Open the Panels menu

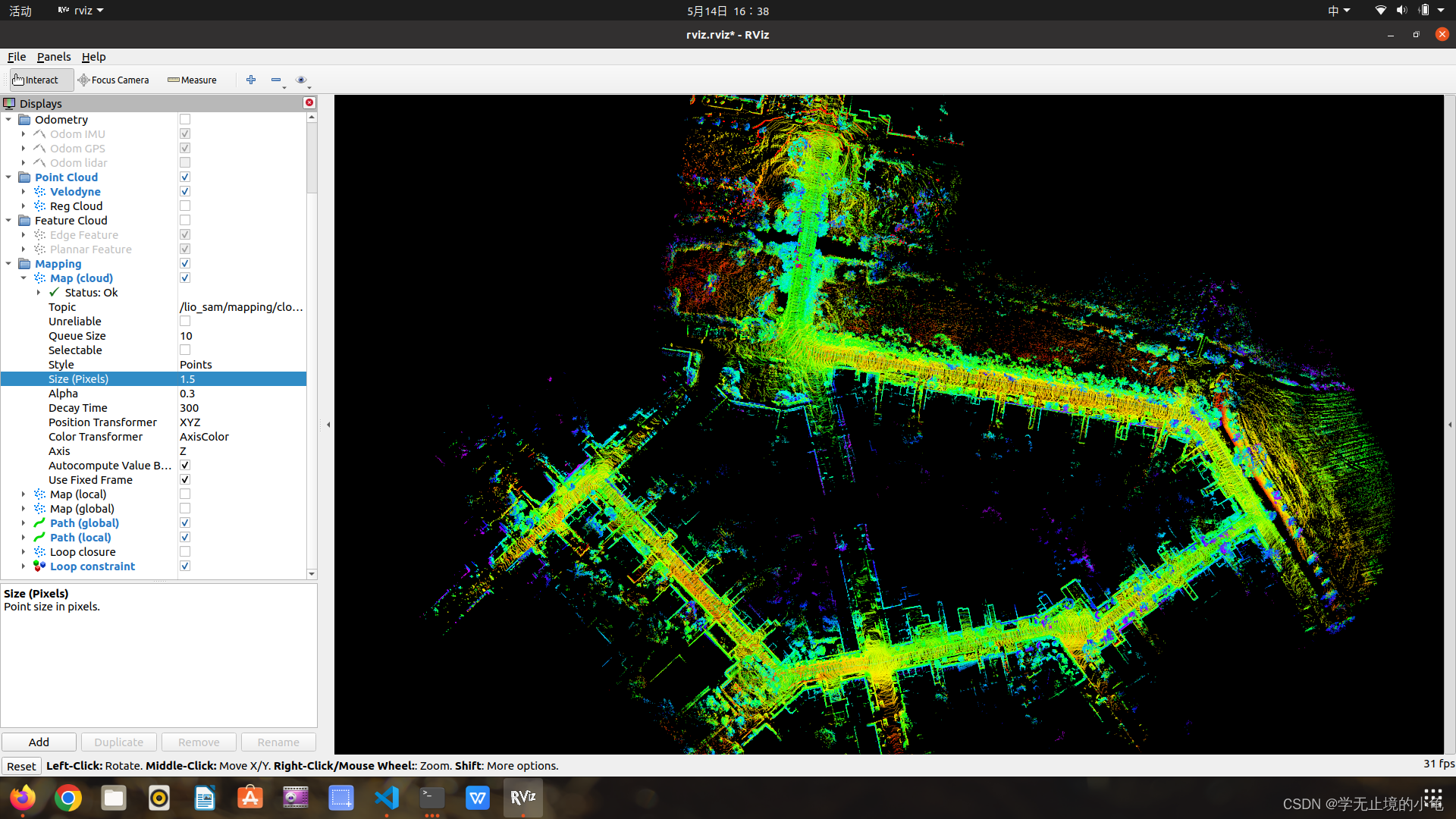pos(53,57)
